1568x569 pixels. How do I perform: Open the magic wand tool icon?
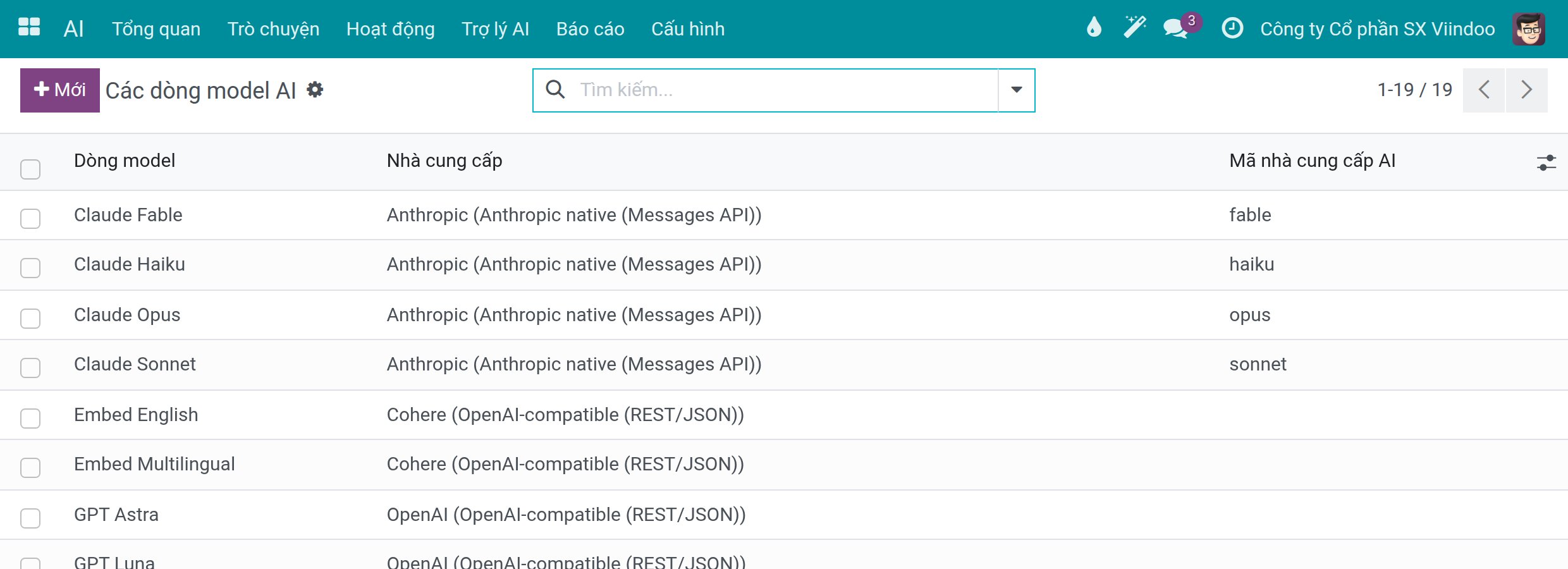(x=1134, y=28)
